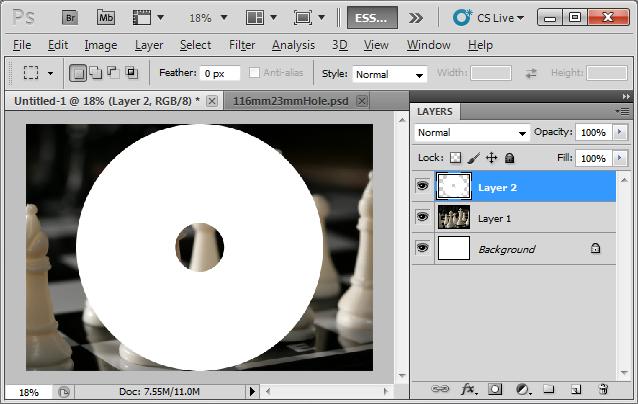Click the Opacity 100% field
This screenshot has width=638, height=404.
coord(593,133)
